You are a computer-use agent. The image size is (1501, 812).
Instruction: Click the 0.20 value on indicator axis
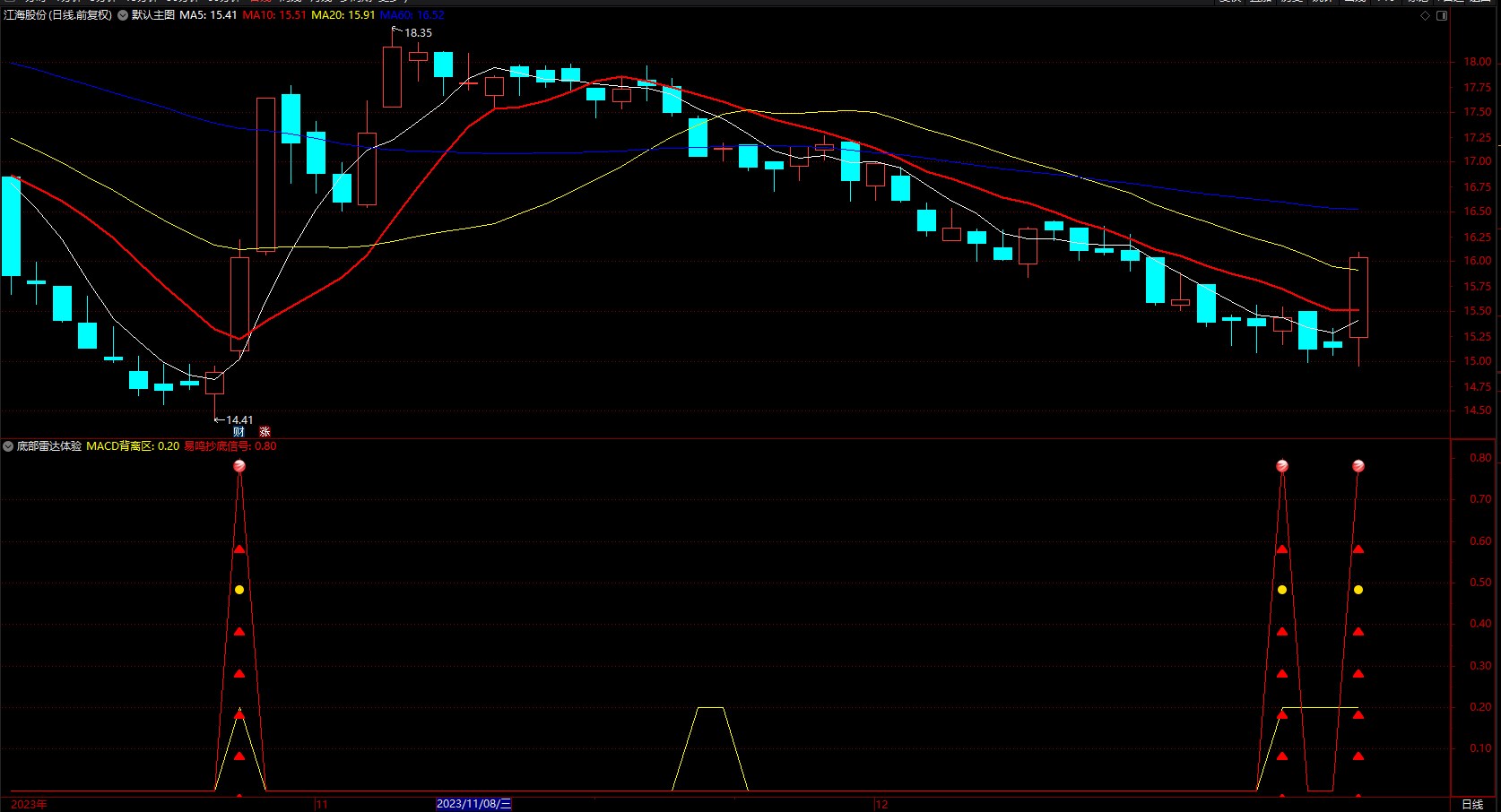[1480, 707]
